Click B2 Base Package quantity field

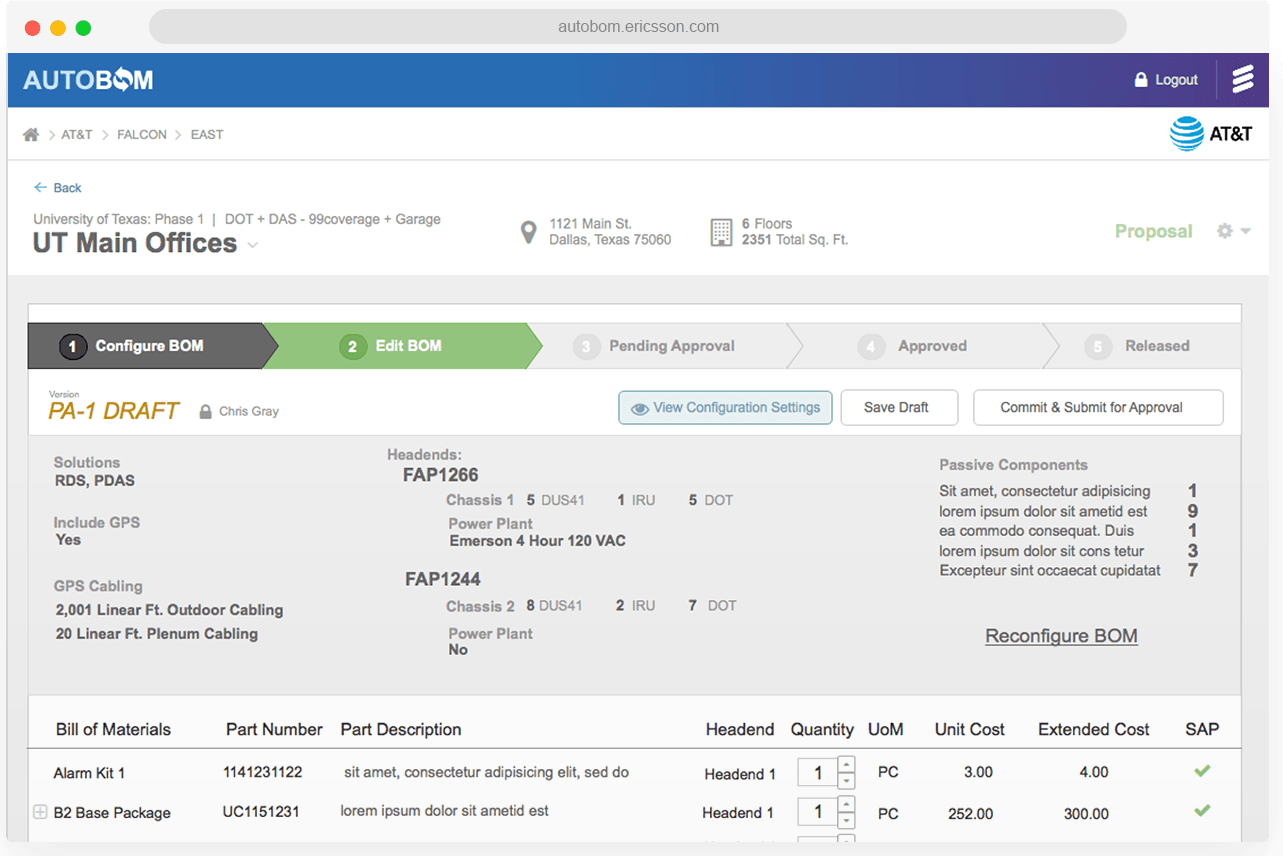817,812
